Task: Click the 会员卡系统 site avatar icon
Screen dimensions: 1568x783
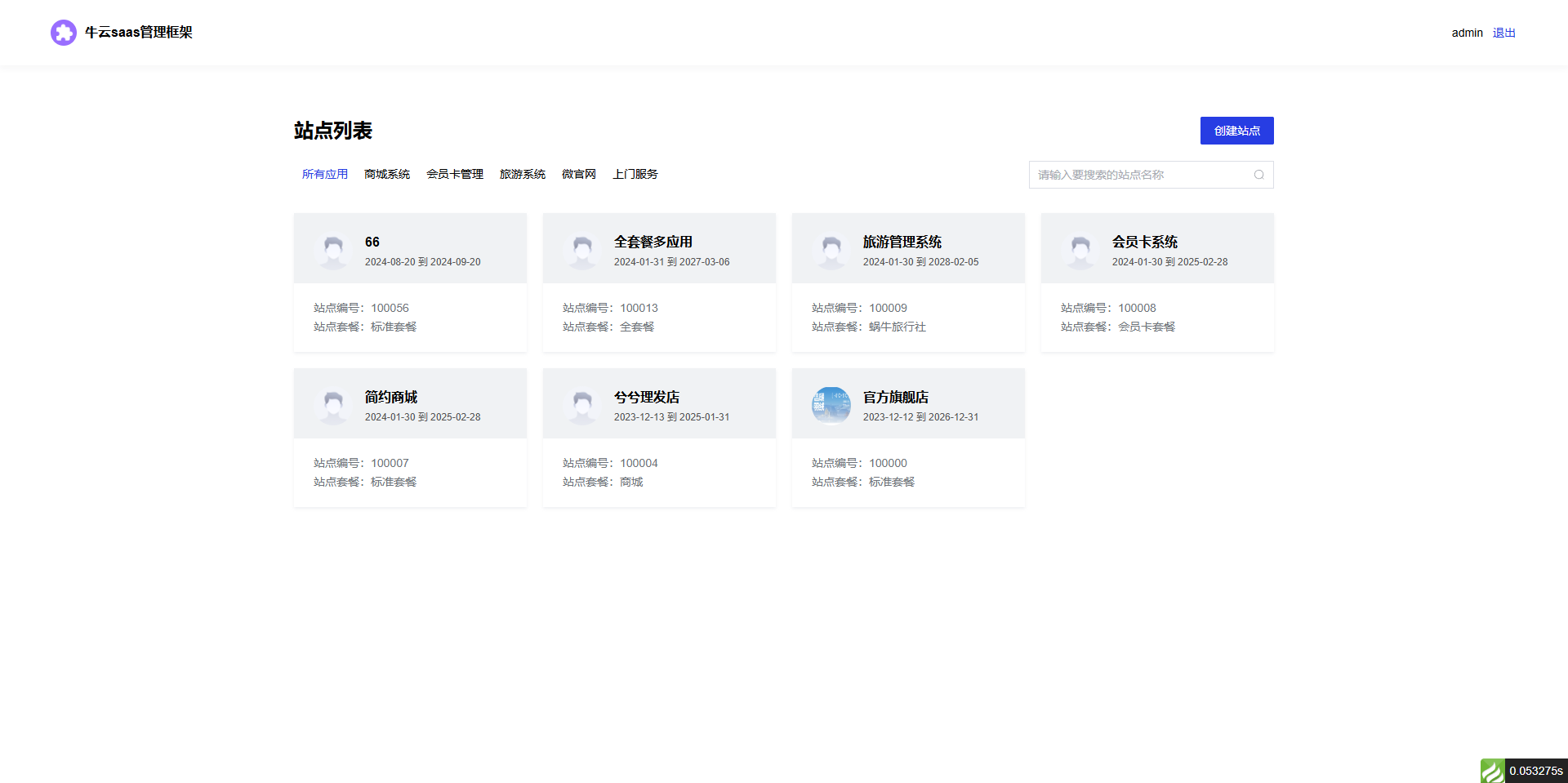Action: tap(1080, 250)
